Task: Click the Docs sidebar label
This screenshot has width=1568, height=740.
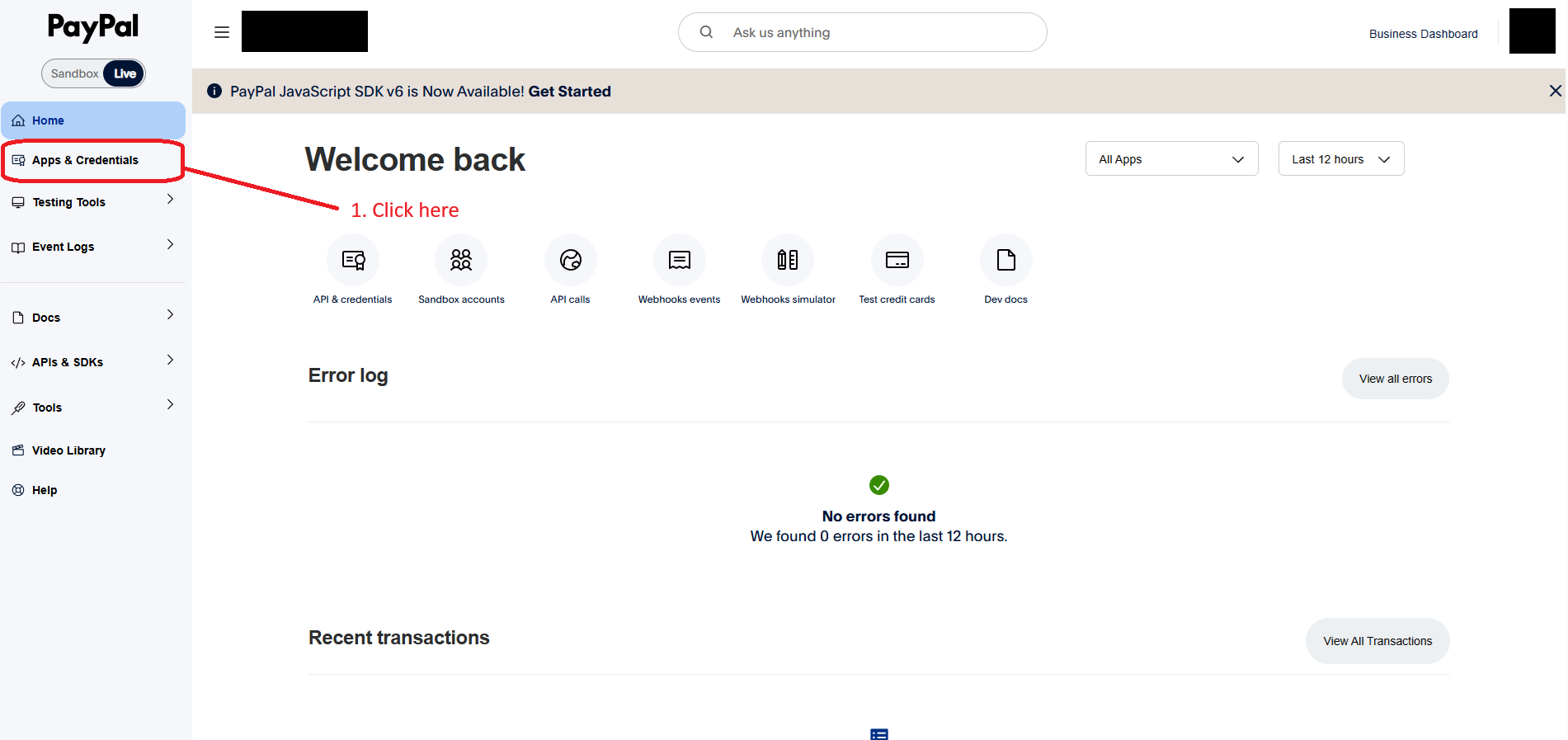Action: tap(46, 318)
